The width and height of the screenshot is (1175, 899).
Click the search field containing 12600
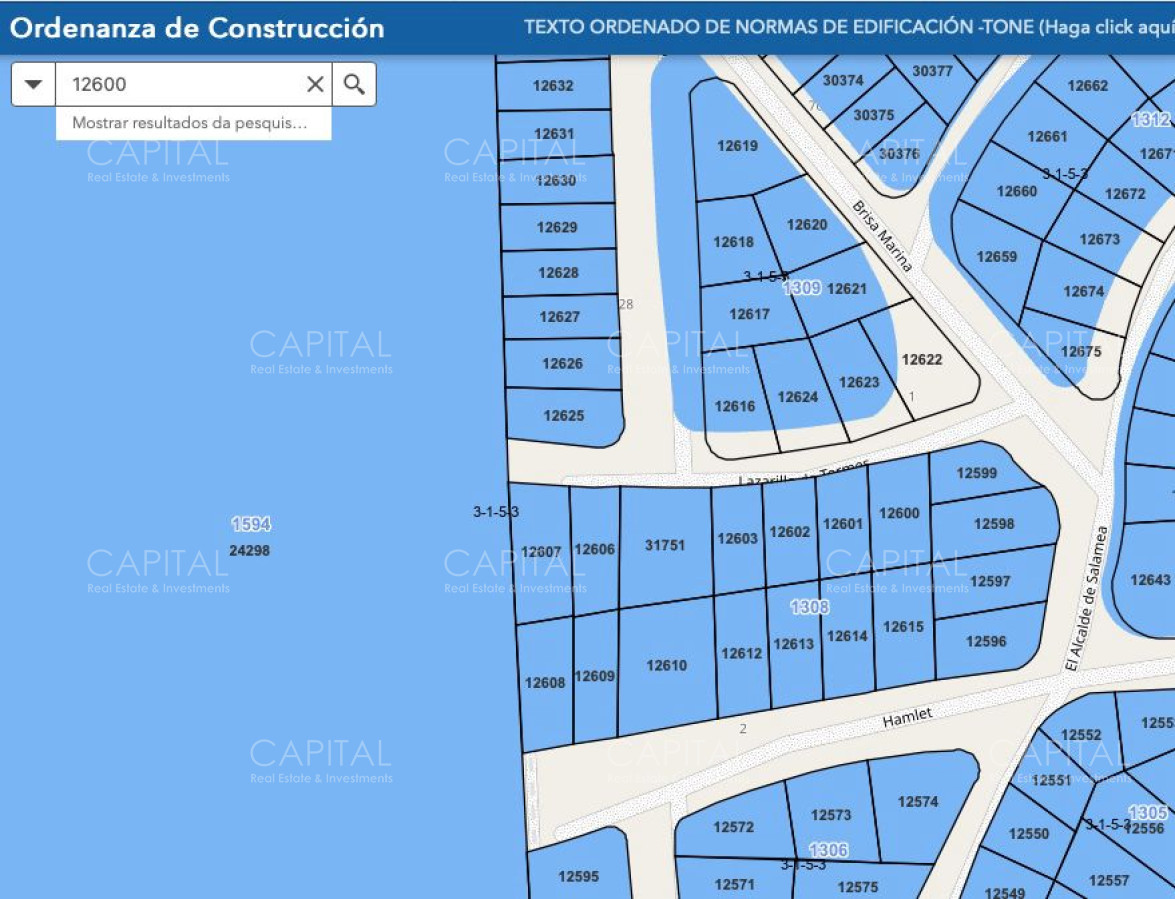click(x=180, y=84)
